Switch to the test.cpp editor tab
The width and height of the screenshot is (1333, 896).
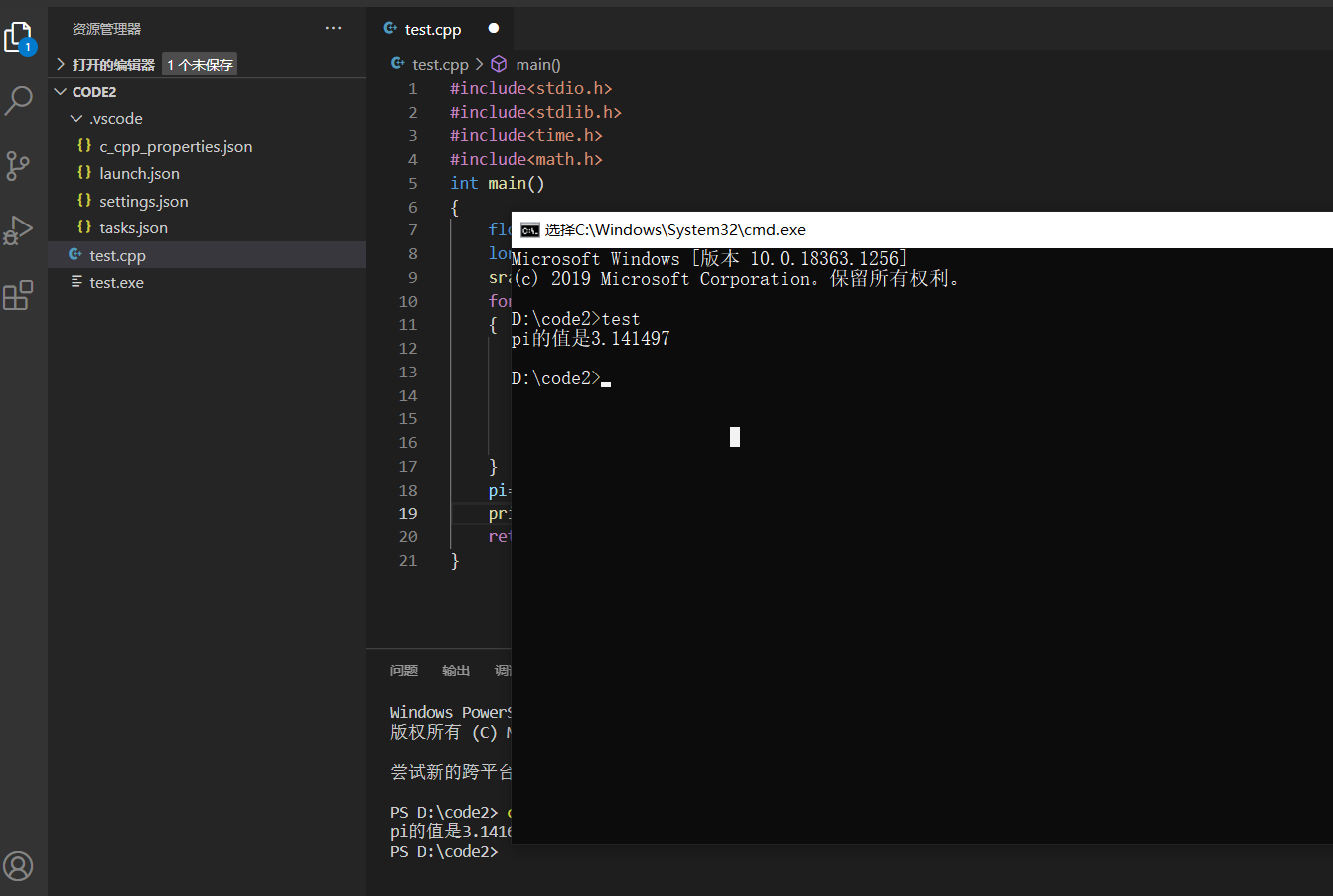441,29
